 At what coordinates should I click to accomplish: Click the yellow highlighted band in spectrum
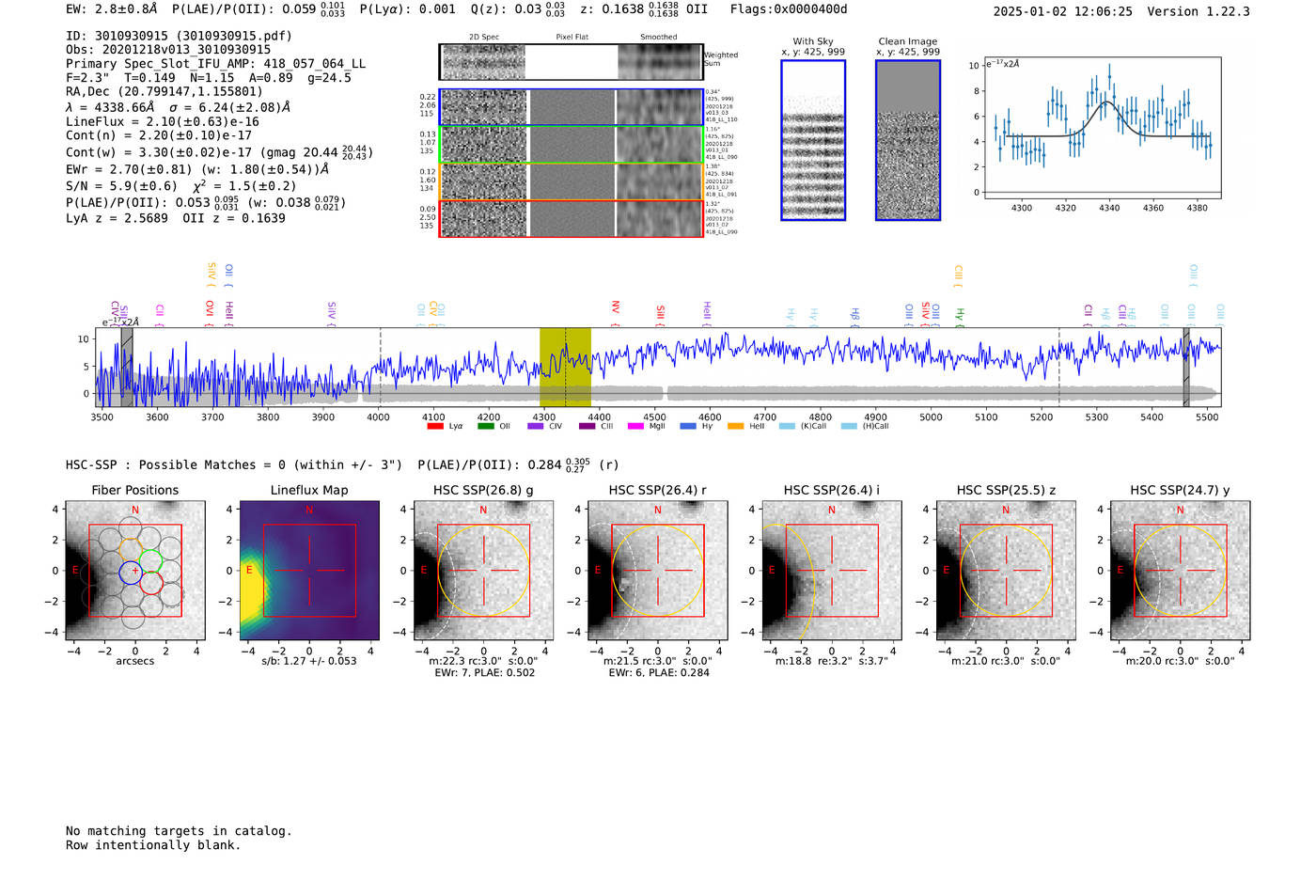coord(565,368)
